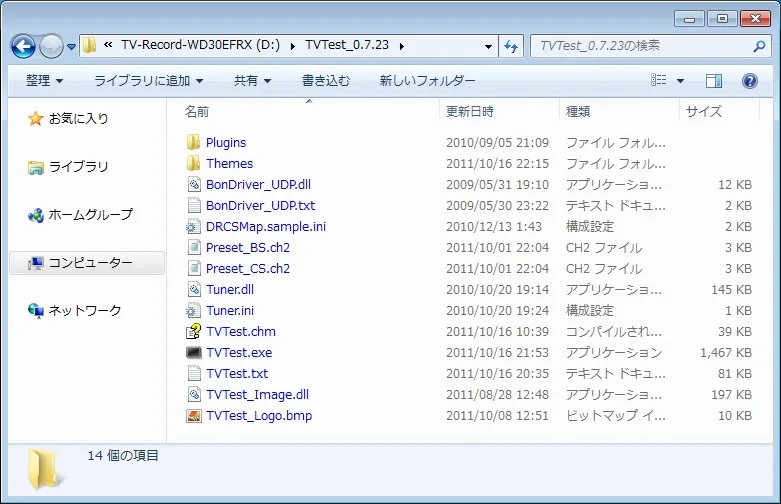Click the search magnifier icon
The width and height of the screenshot is (781, 504).
(759, 46)
